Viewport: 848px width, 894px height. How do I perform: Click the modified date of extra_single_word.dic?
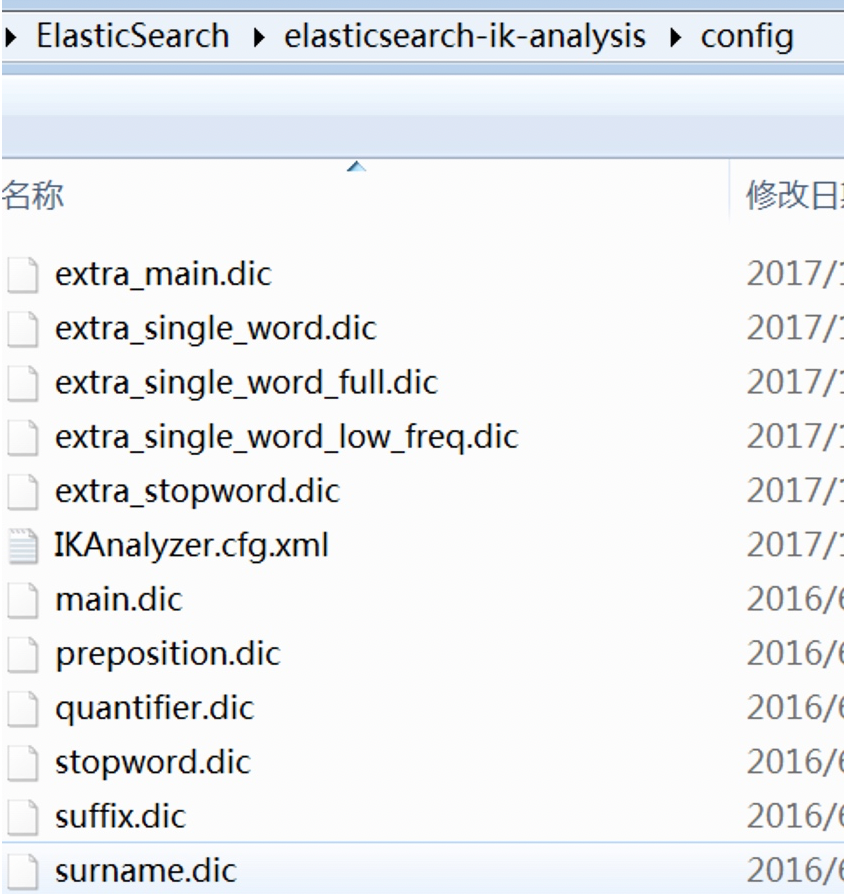[x=795, y=328]
